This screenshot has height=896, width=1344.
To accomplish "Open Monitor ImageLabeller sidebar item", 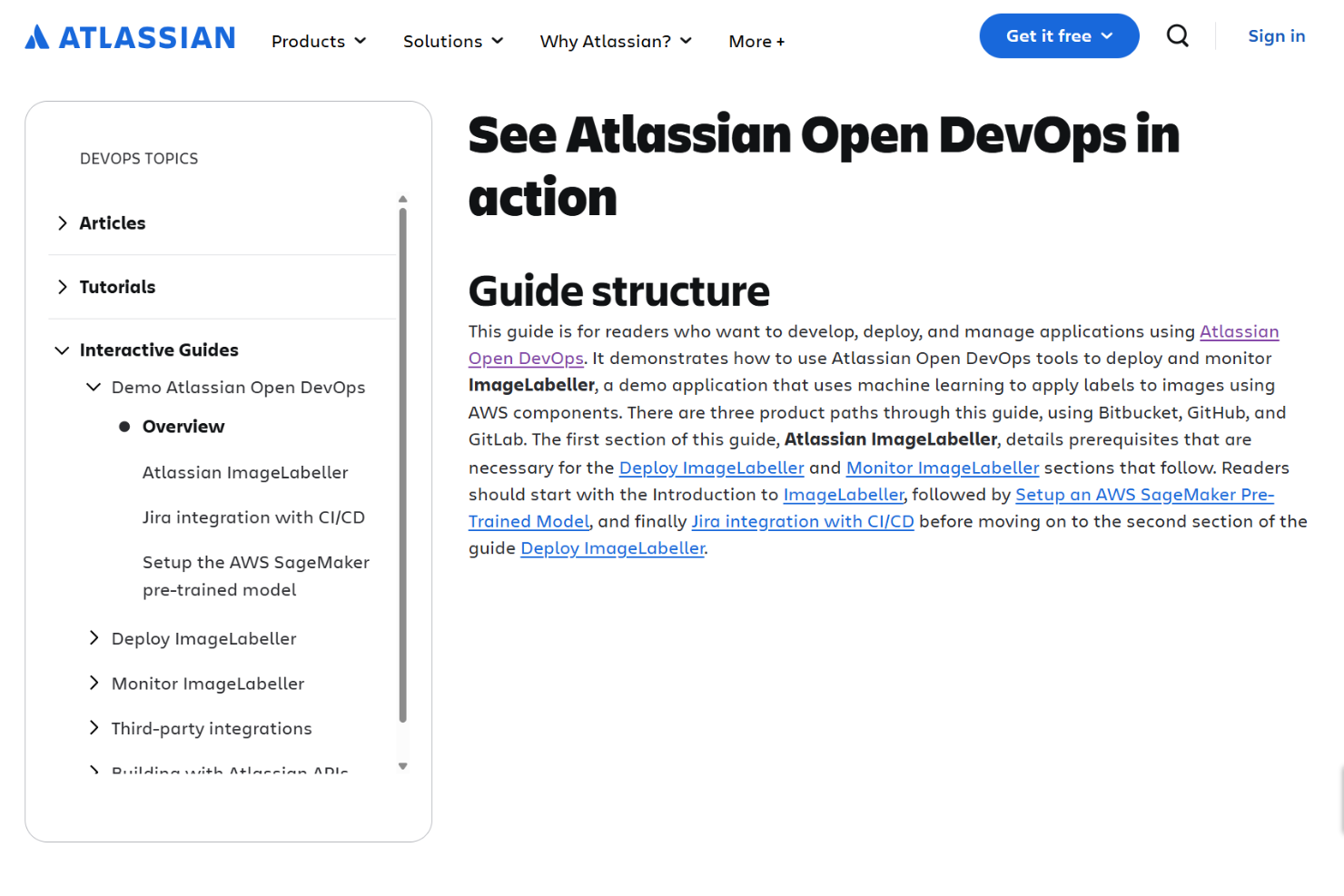I will pos(208,684).
